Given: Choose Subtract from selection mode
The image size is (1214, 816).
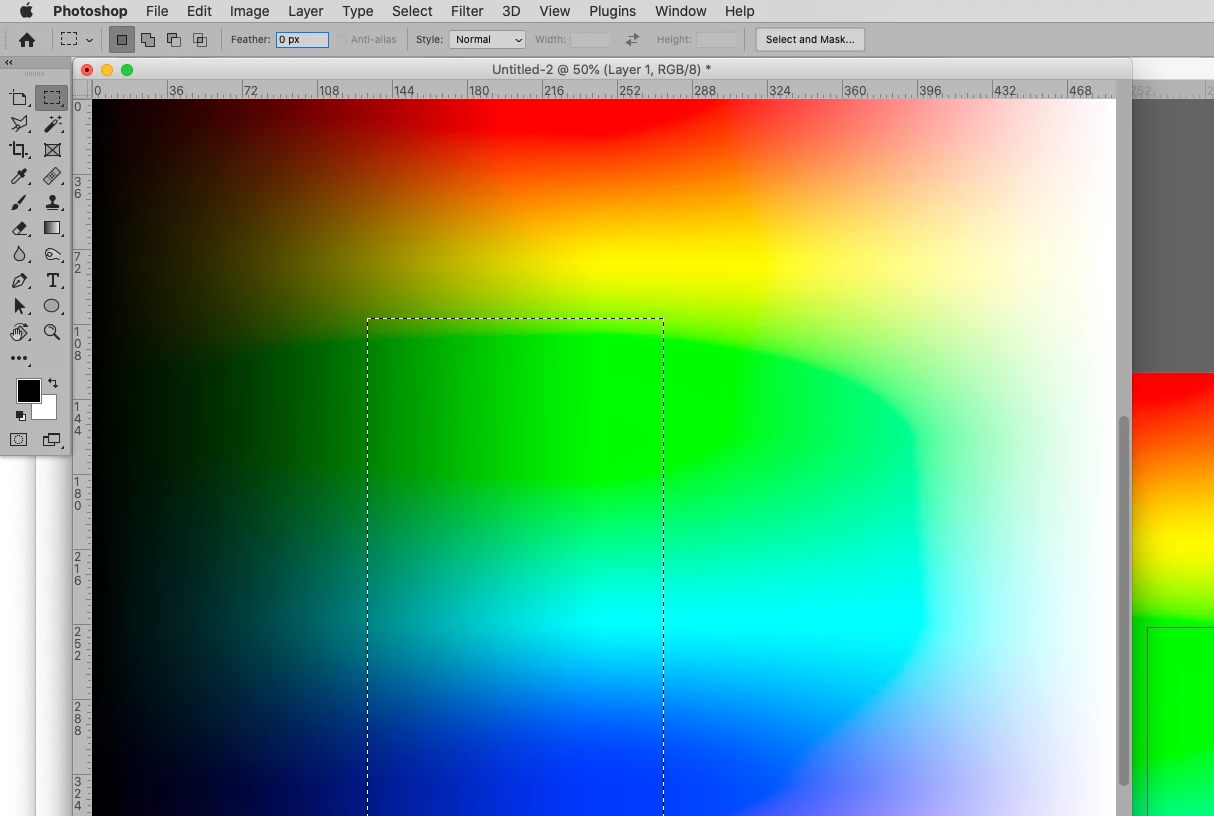Looking at the screenshot, I should [x=174, y=40].
